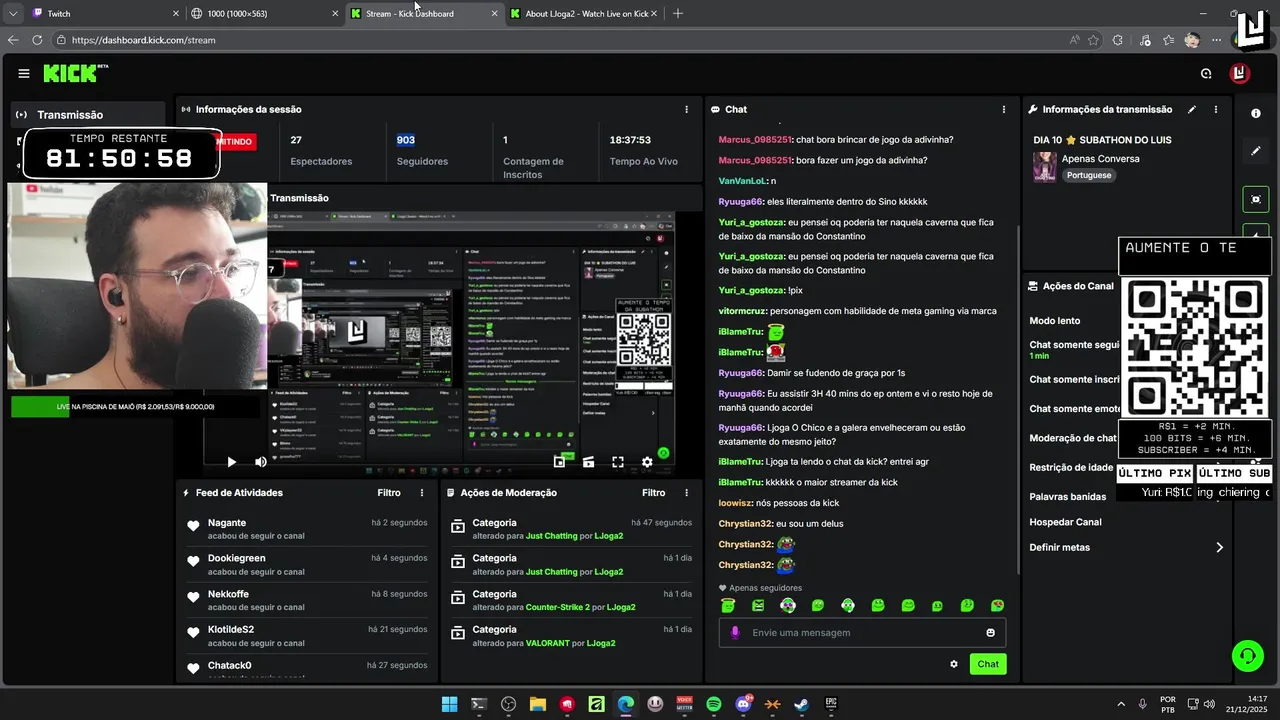Screen dimensions: 1280x720
Task: Open Epic Games Launcher from taskbar
Action: [831, 704]
